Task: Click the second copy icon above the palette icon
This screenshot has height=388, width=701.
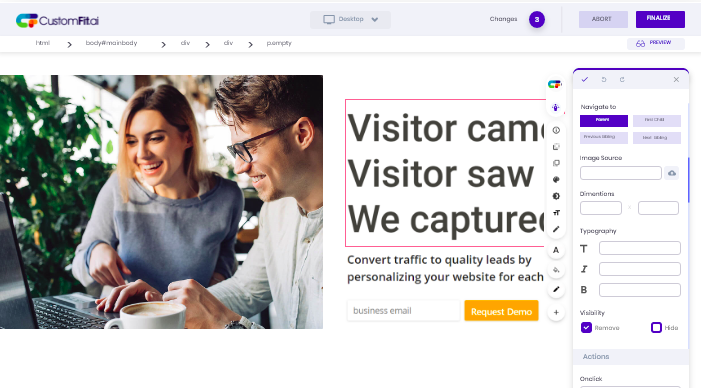Action: click(x=556, y=163)
